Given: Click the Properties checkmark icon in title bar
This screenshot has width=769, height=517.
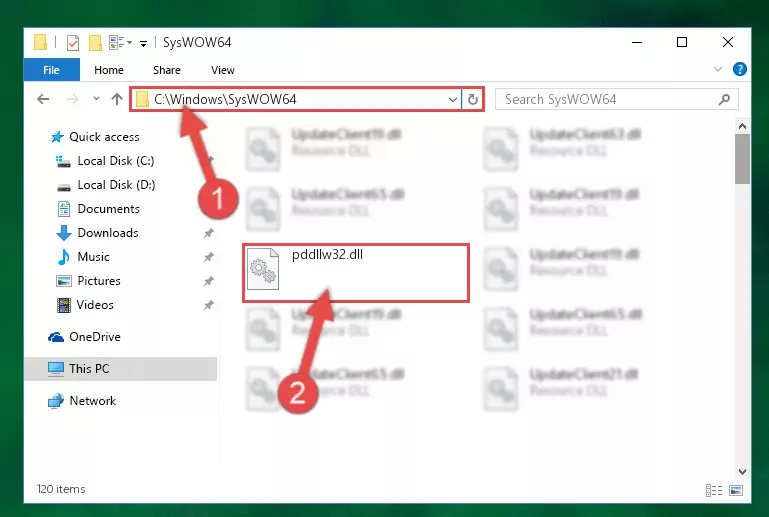Looking at the screenshot, I should coord(73,43).
